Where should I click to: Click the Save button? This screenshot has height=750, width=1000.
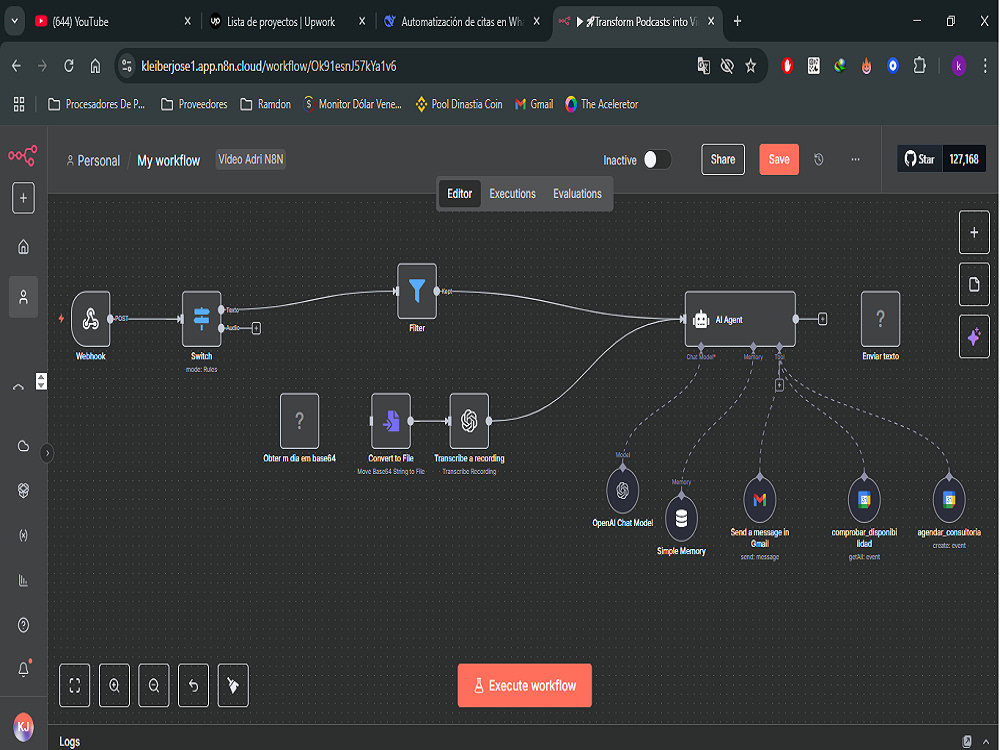click(x=779, y=159)
